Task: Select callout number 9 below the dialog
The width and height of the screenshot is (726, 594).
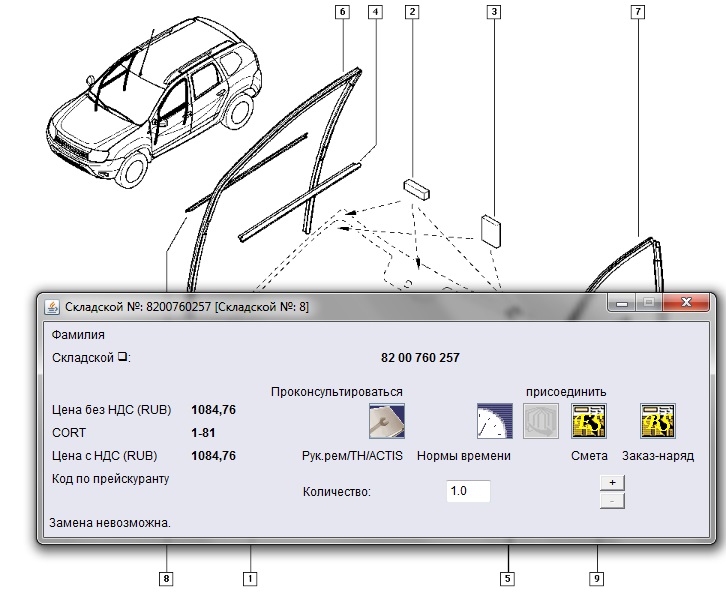Action: 597,578
